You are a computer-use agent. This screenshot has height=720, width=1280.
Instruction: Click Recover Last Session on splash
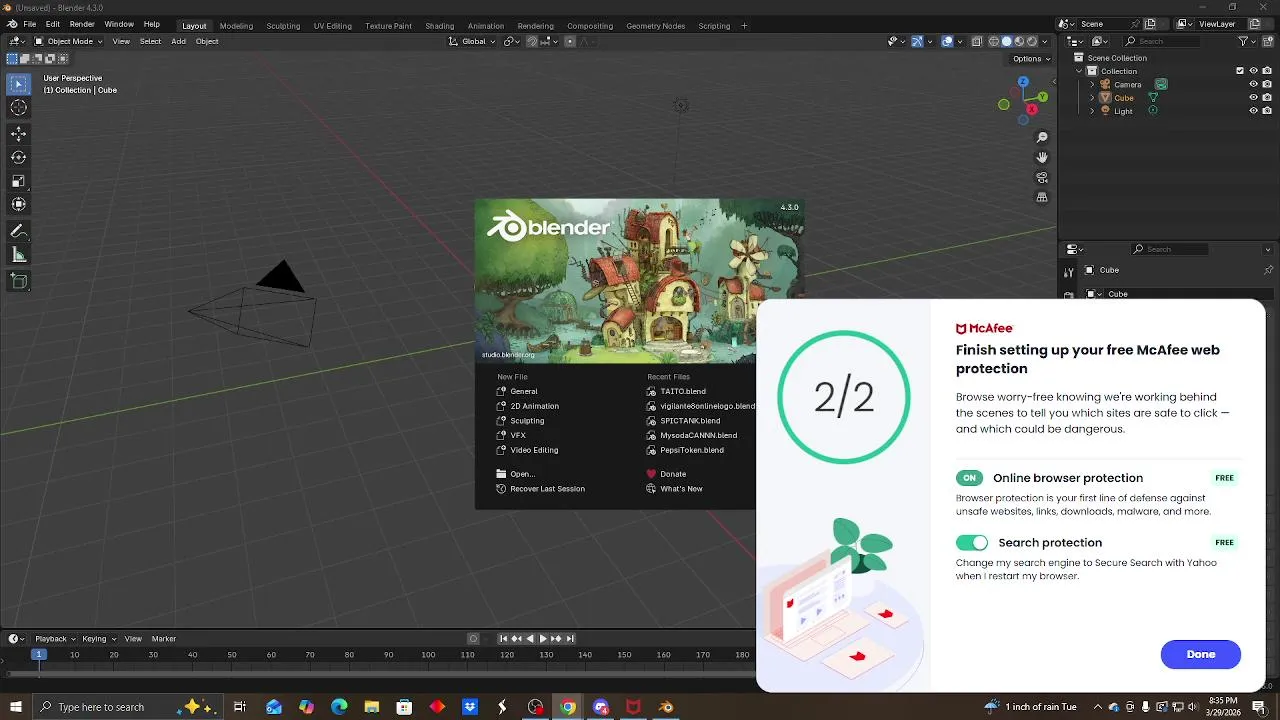[547, 489]
